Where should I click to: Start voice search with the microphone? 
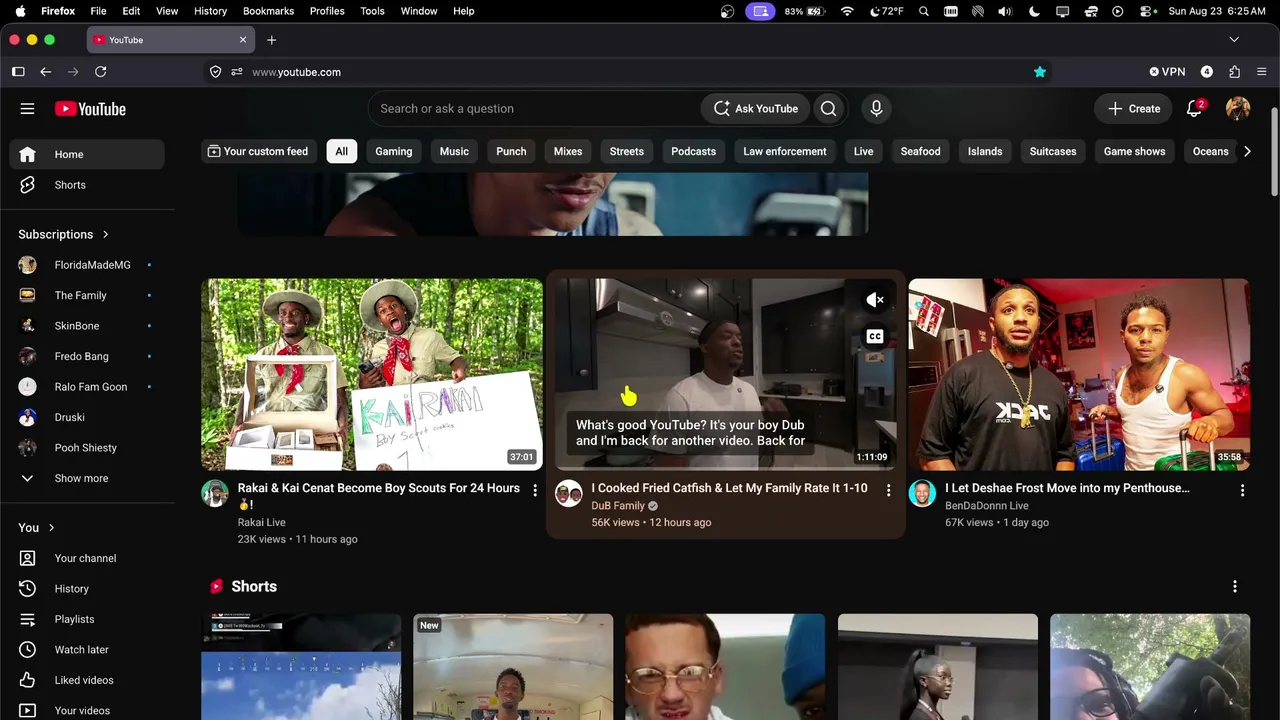coord(876,109)
